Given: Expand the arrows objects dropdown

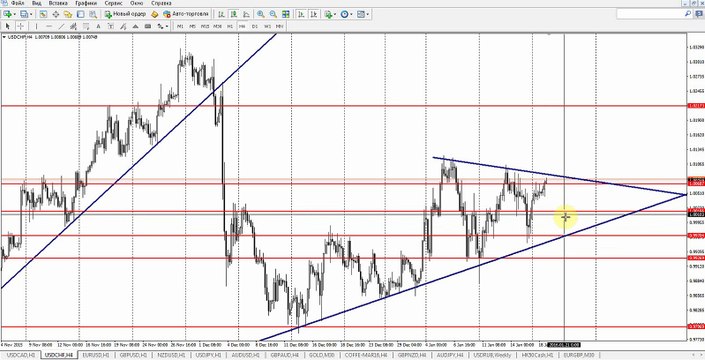Looking at the screenshot, I should [x=167, y=27].
